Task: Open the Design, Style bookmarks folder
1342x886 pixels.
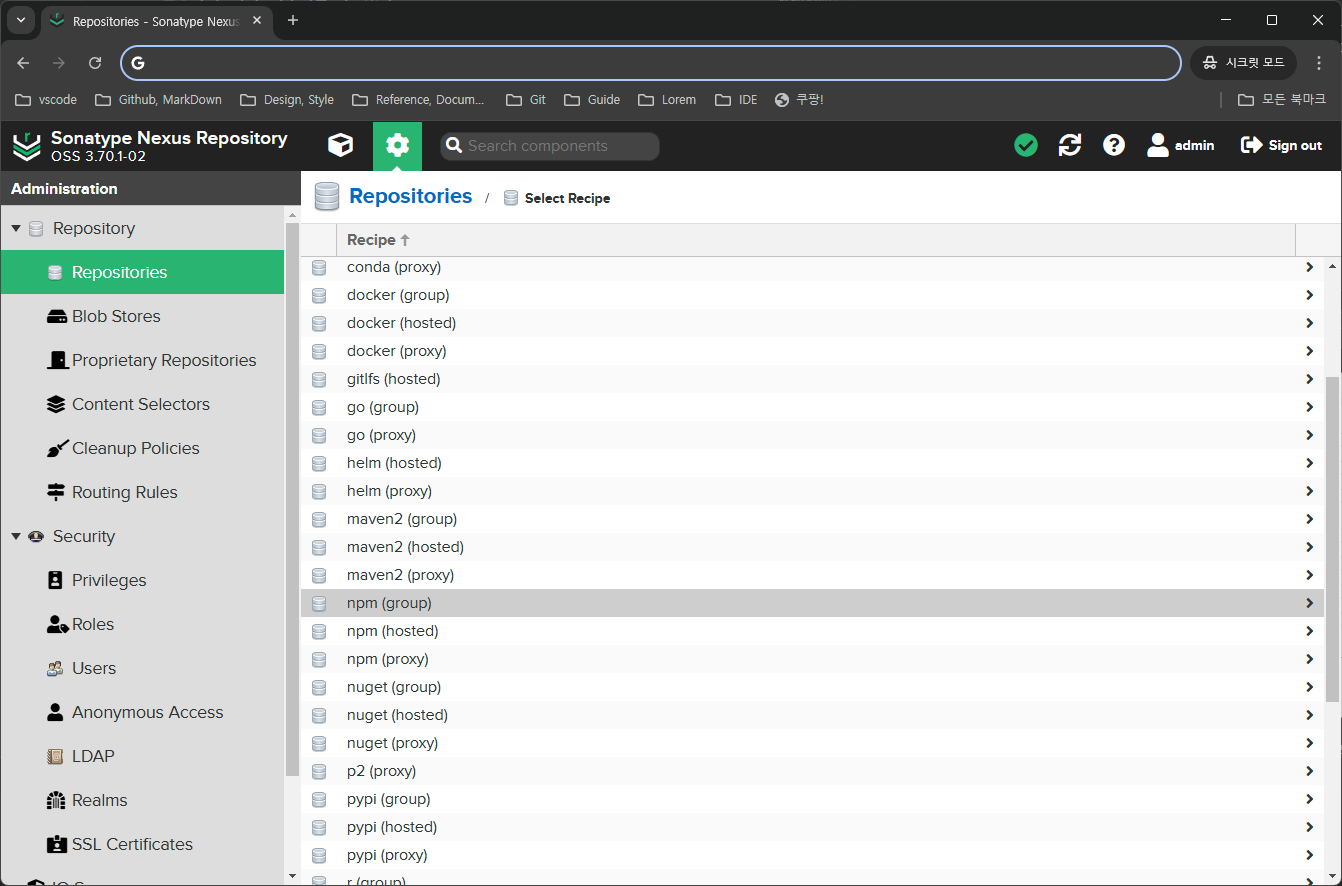Action: tap(287, 100)
